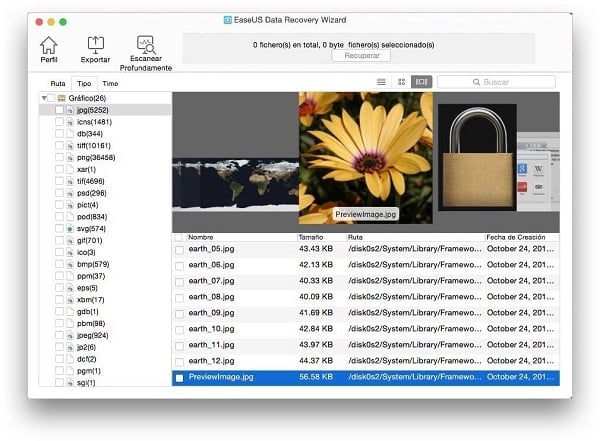Click the Gráfico folder icon
The image size is (600, 441).
coord(62,98)
